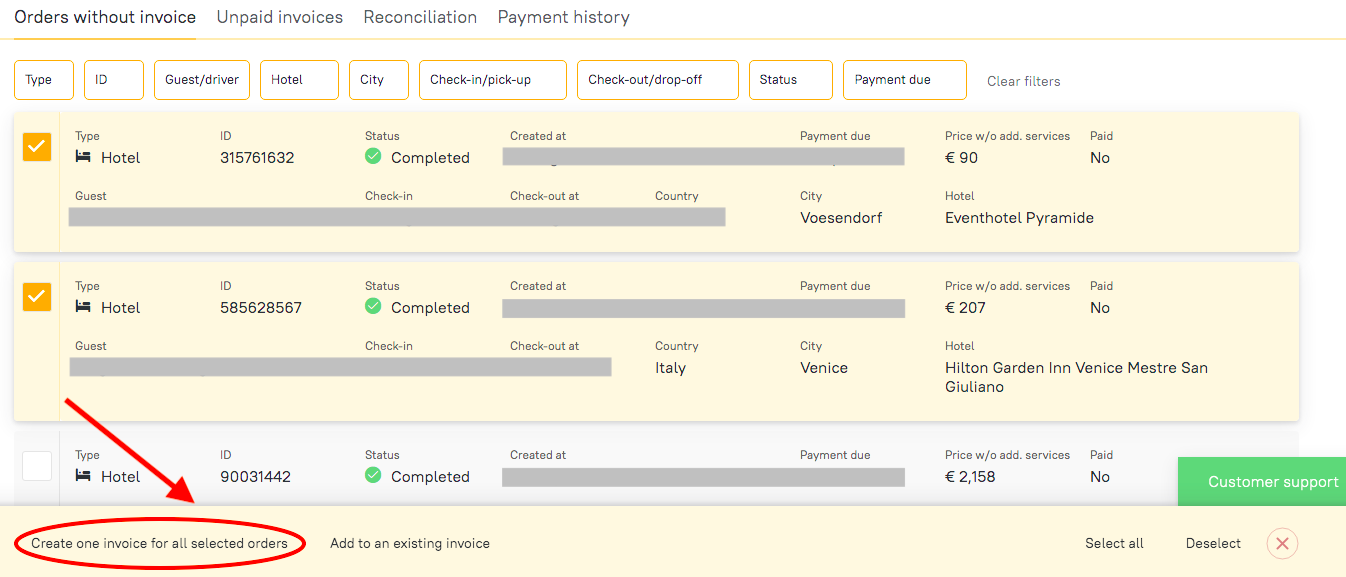
Task: Uncheck the checkbox for order 585628567
Action: [x=37, y=297]
